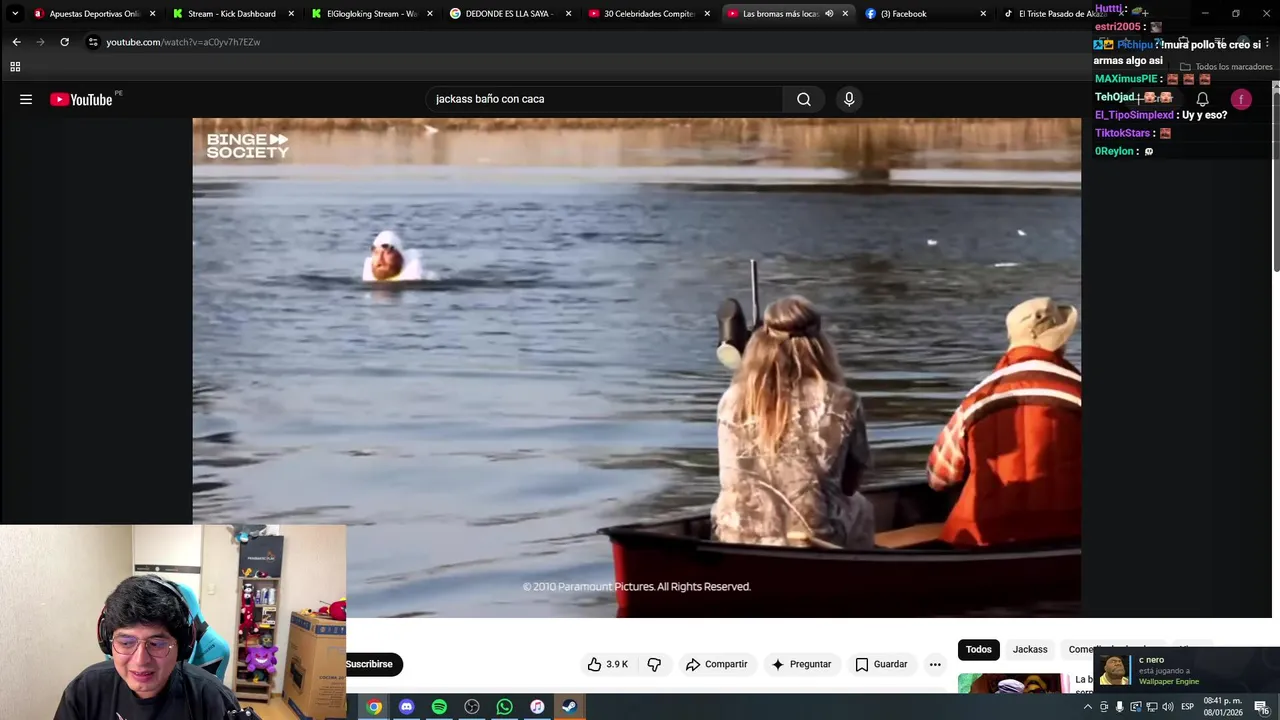Open Steam from the taskbar
Viewport: 1280px width, 720px height.
(569, 707)
